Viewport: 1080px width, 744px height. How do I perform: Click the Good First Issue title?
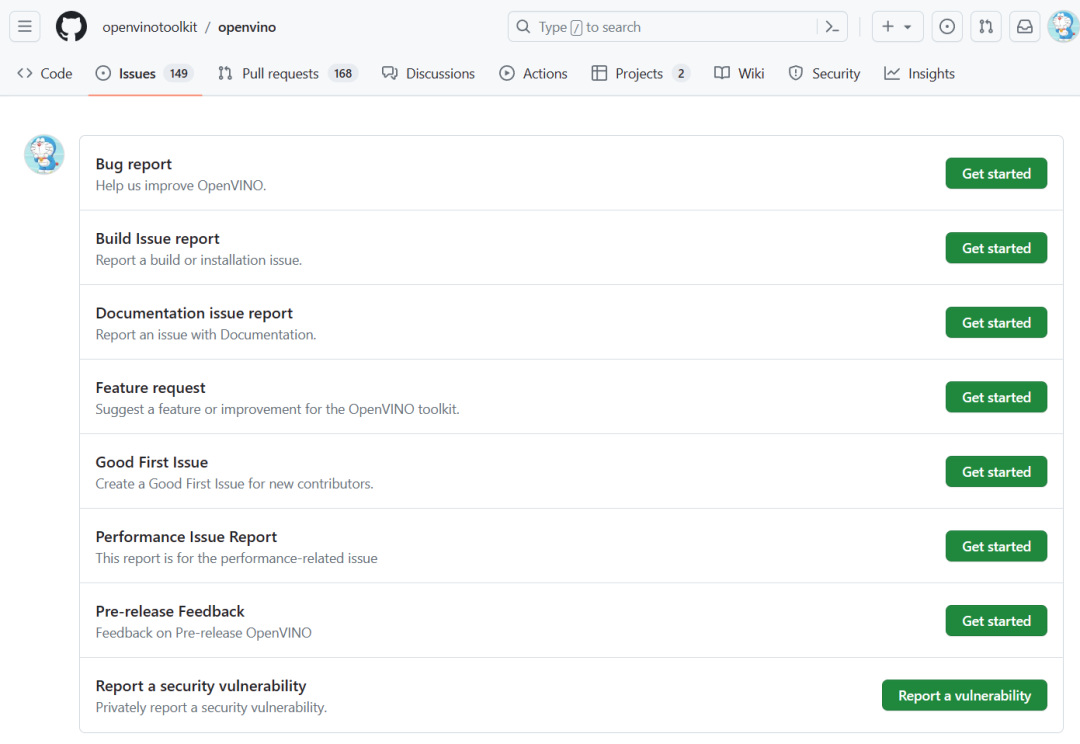coord(152,462)
